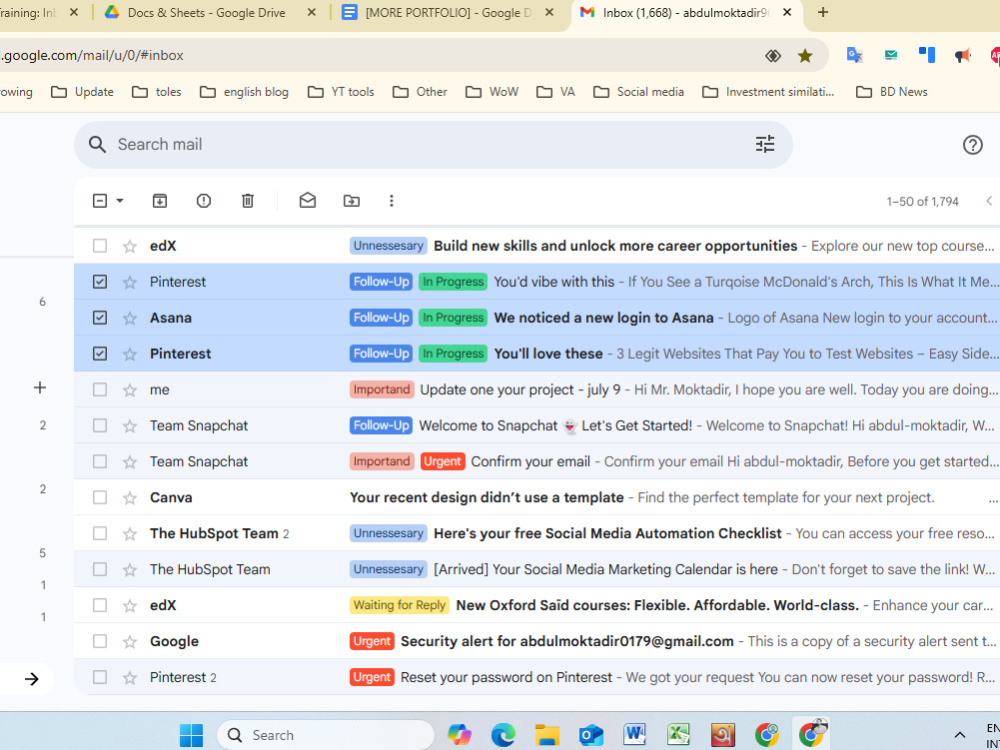Open the Social media bookmark folder

(638, 92)
